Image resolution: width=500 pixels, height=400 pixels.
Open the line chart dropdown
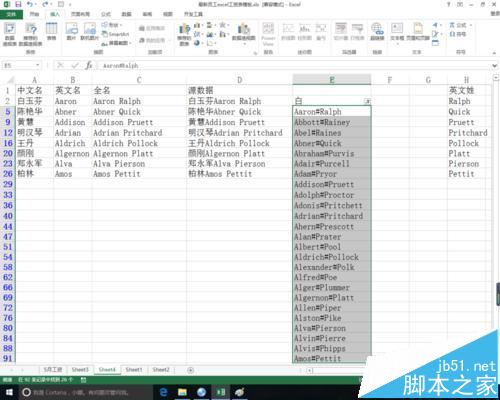(x=198, y=34)
